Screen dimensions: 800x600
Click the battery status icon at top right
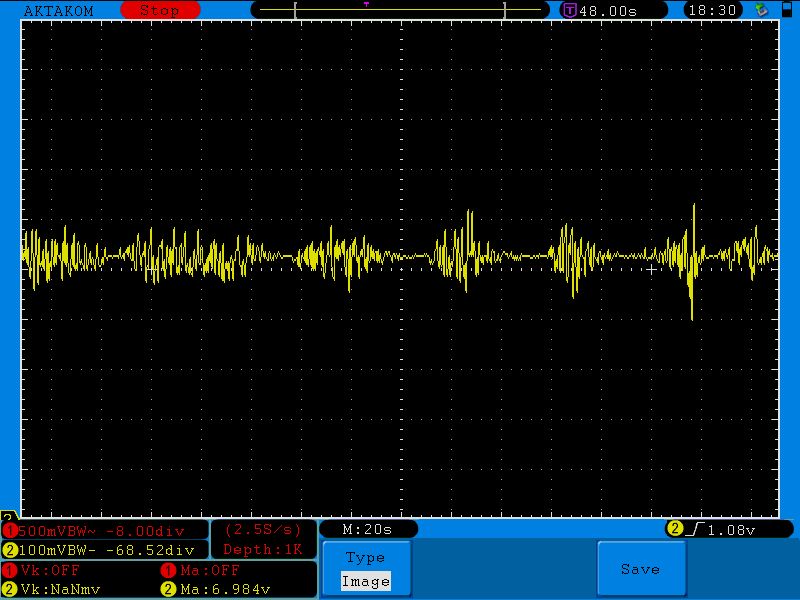pos(787,10)
